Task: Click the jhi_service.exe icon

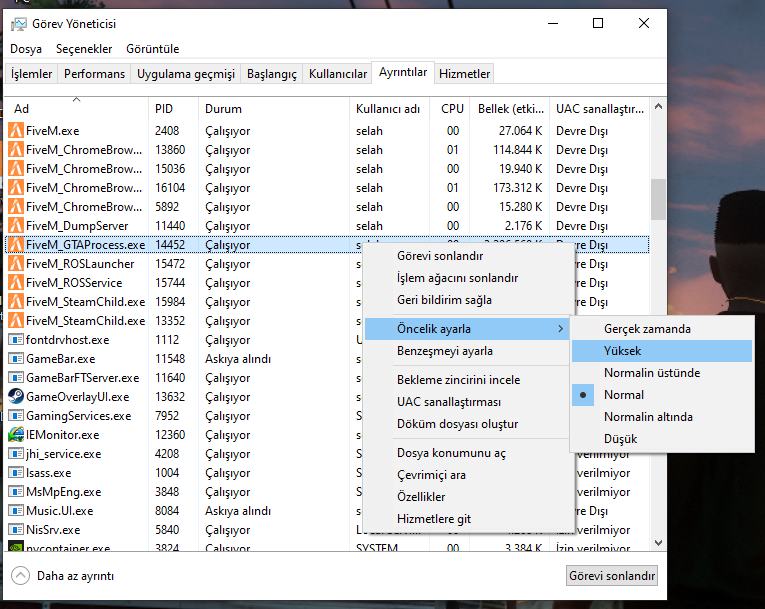Action: click(16, 454)
